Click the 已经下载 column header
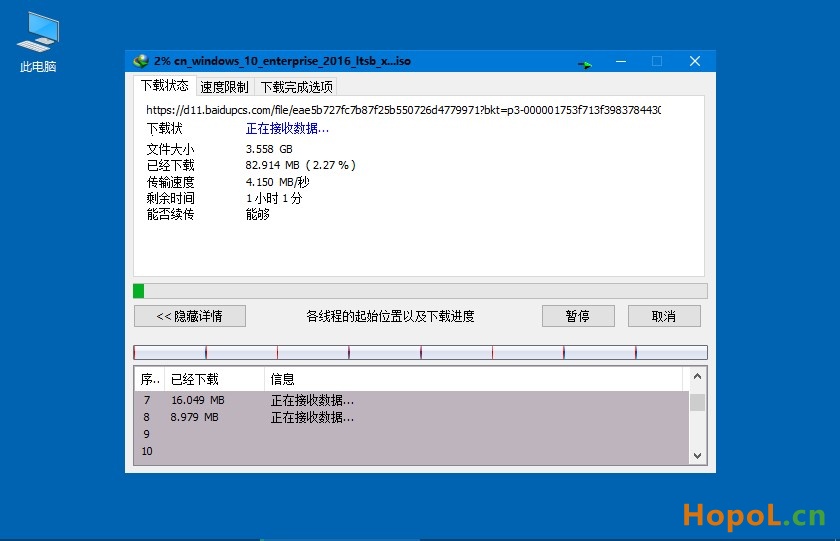This screenshot has height=541, width=840. pyautogui.click(x=214, y=379)
